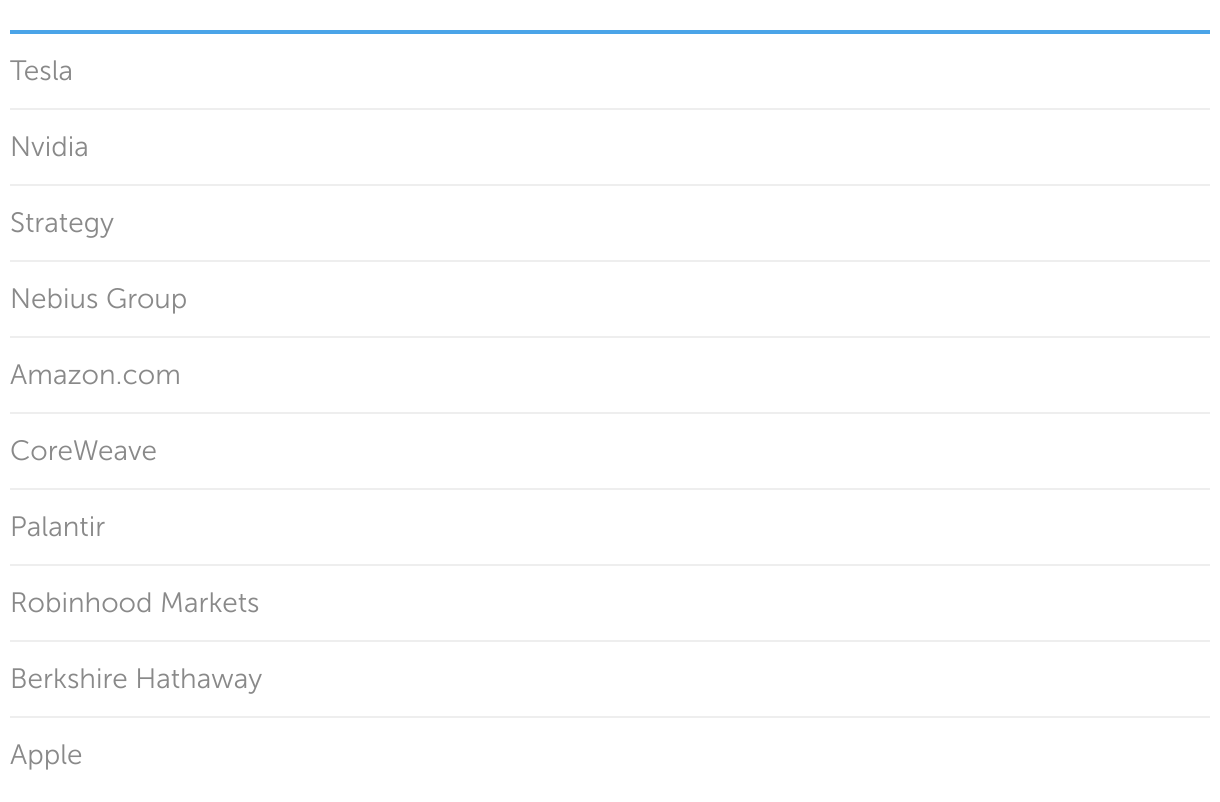Click the Palantir company name
This screenshot has height=802, width=1220.
coord(57,527)
